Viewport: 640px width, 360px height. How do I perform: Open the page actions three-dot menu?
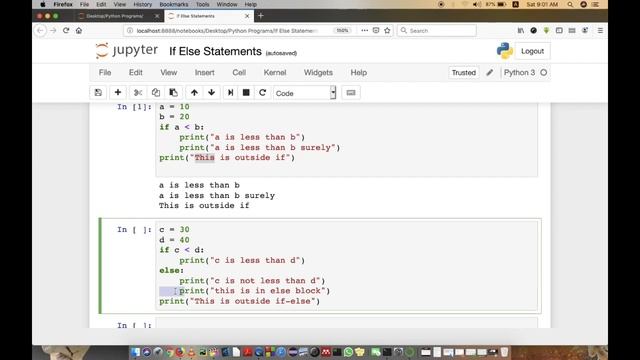pyautogui.click(x=364, y=31)
